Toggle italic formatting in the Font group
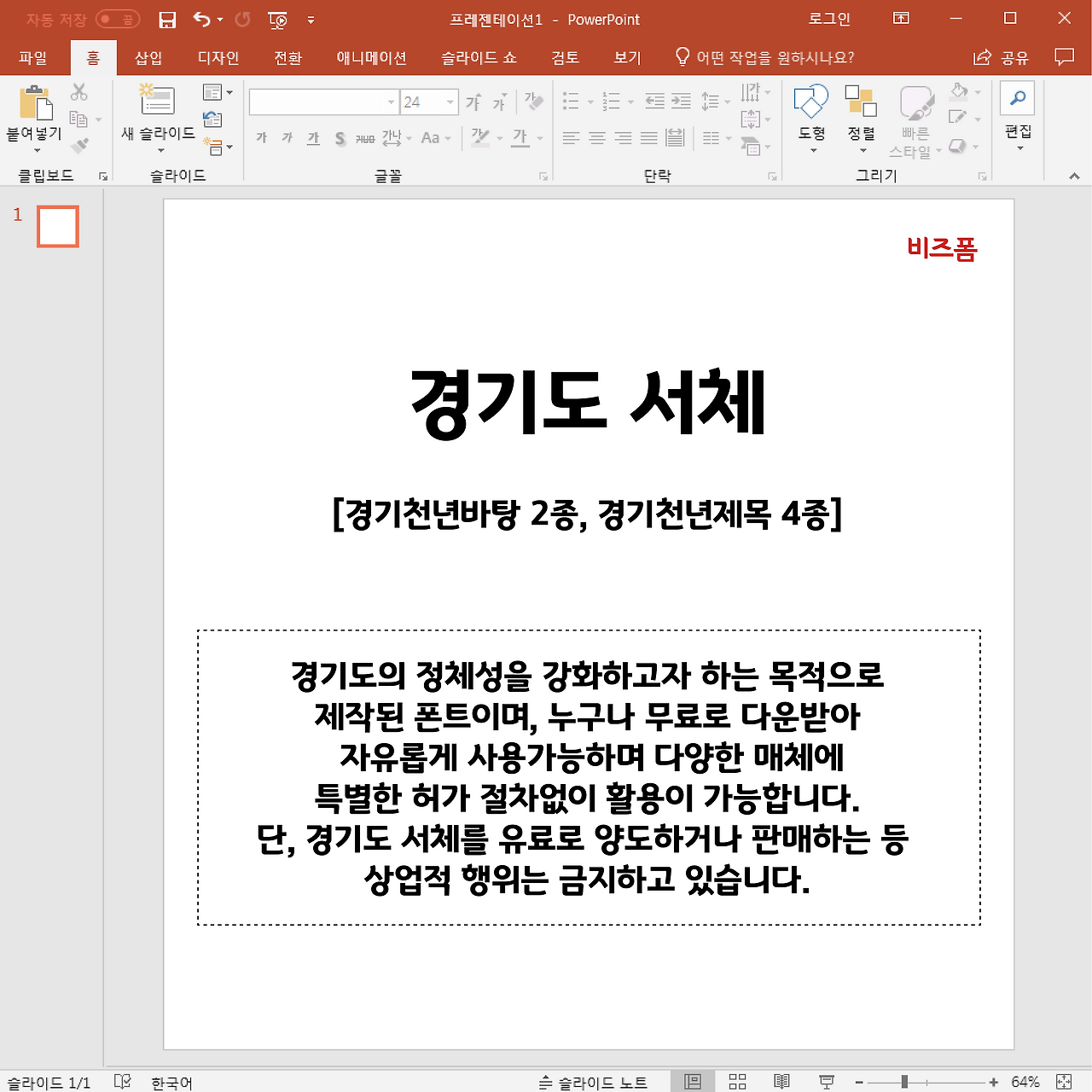Screen dimensions: 1092x1092 coord(288,137)
